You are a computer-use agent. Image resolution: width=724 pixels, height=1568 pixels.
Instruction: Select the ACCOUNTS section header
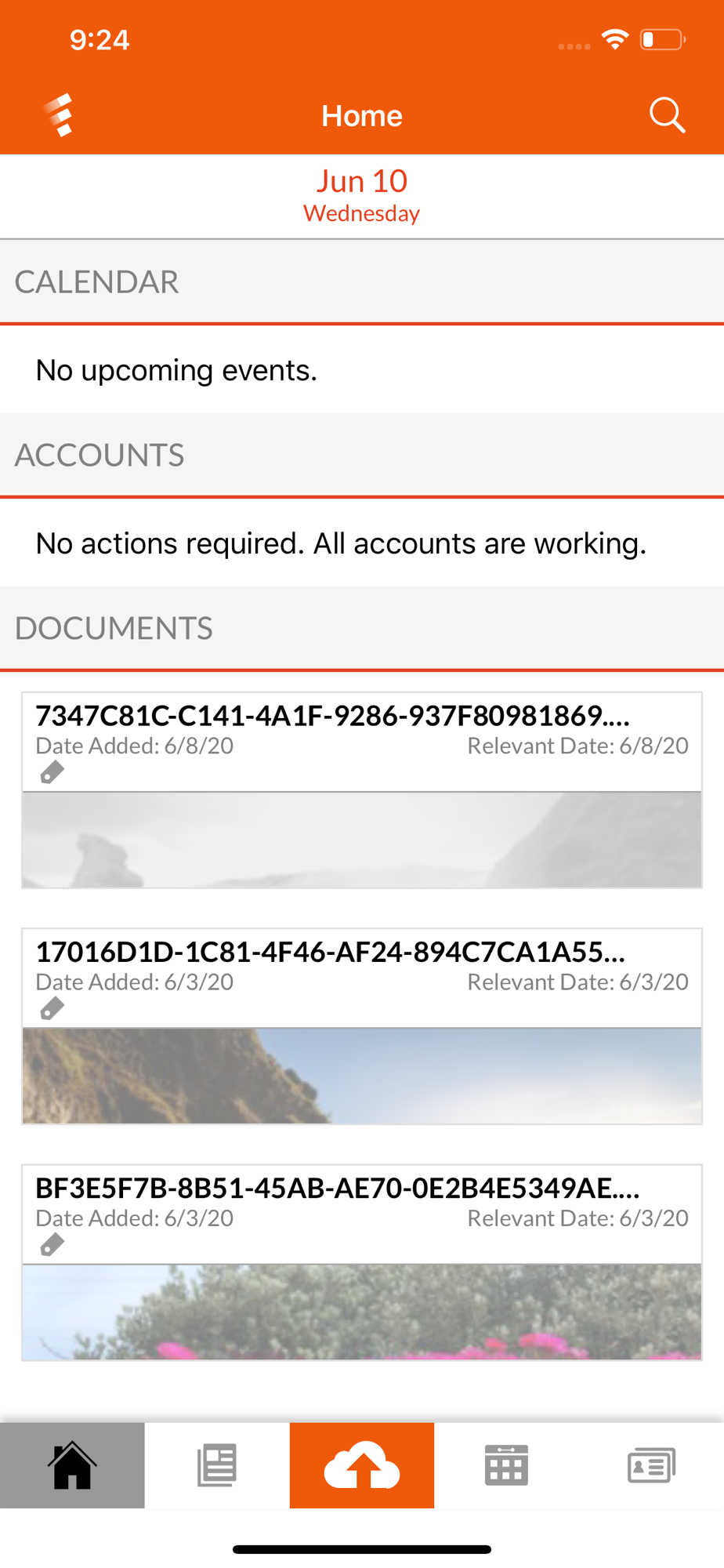[x=100, y=456]
